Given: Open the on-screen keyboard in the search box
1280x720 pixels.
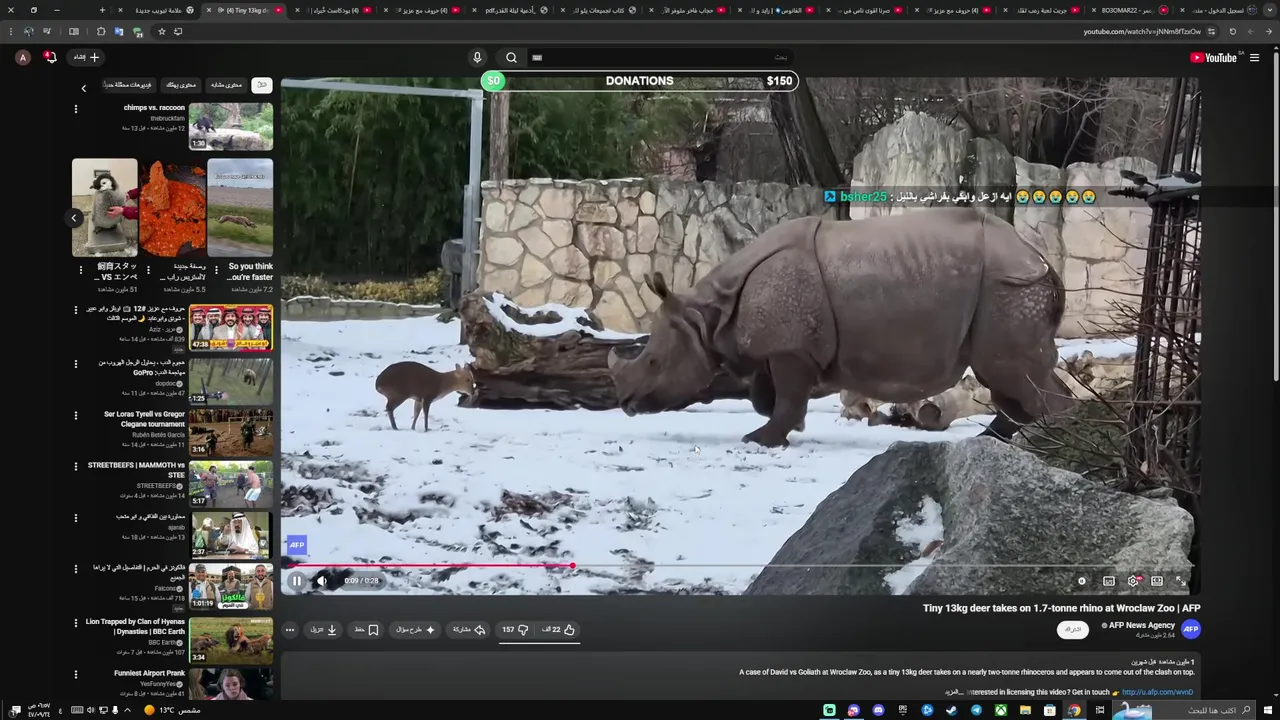Looking at the screenshot, I should click(537, 58).
